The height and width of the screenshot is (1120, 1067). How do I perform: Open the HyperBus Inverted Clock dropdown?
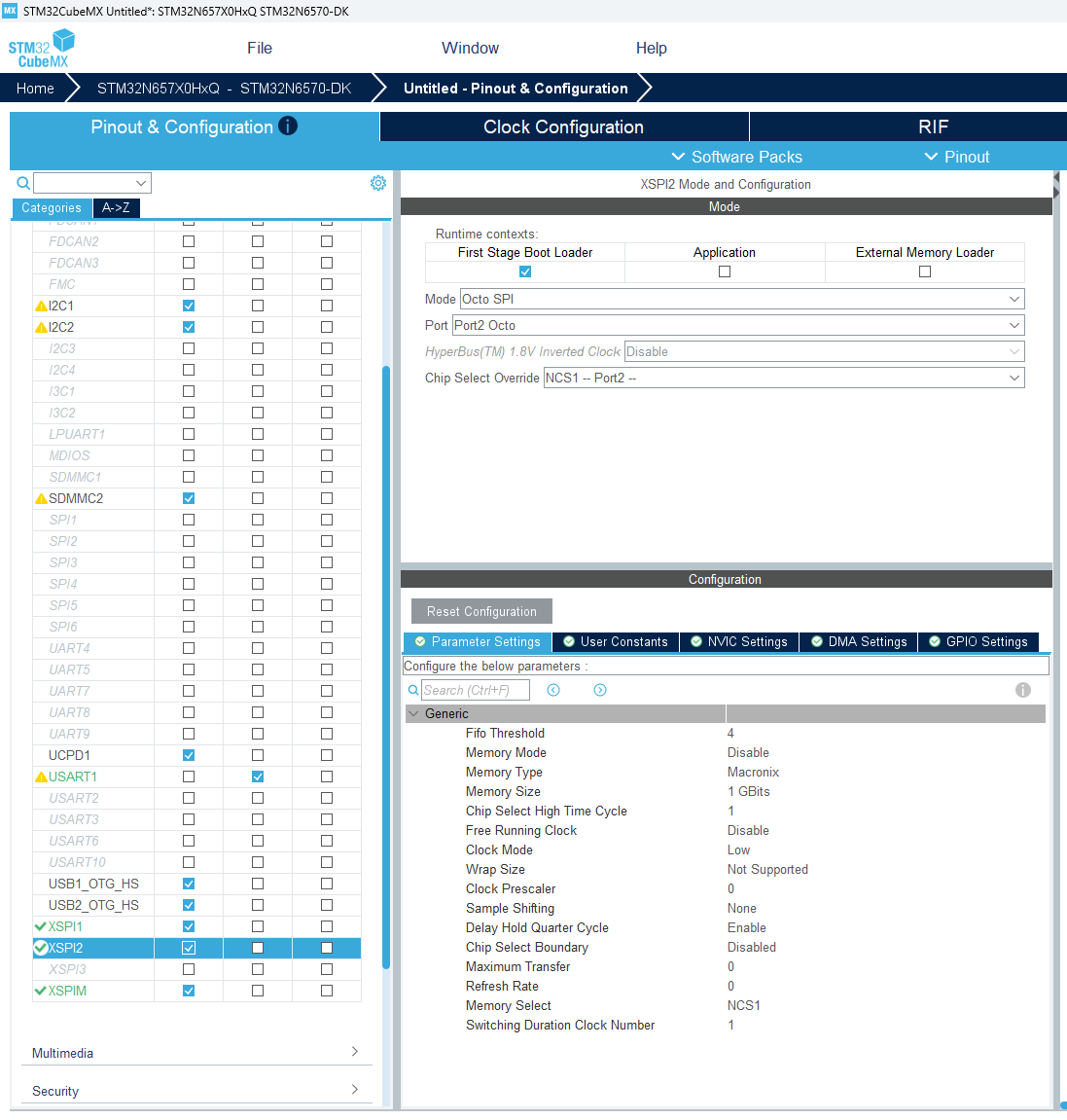click(x=824, y=351)
